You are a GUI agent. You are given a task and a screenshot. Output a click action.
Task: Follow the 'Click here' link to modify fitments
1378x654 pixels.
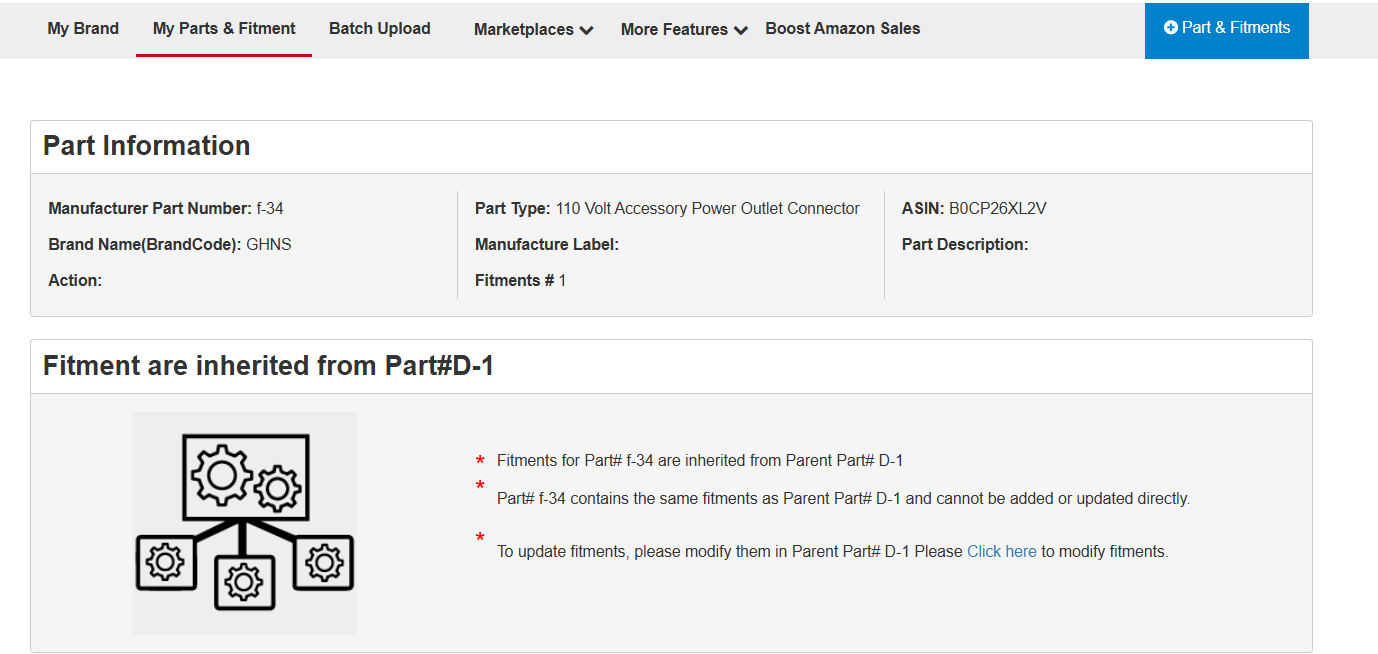tap(1002, 551)
